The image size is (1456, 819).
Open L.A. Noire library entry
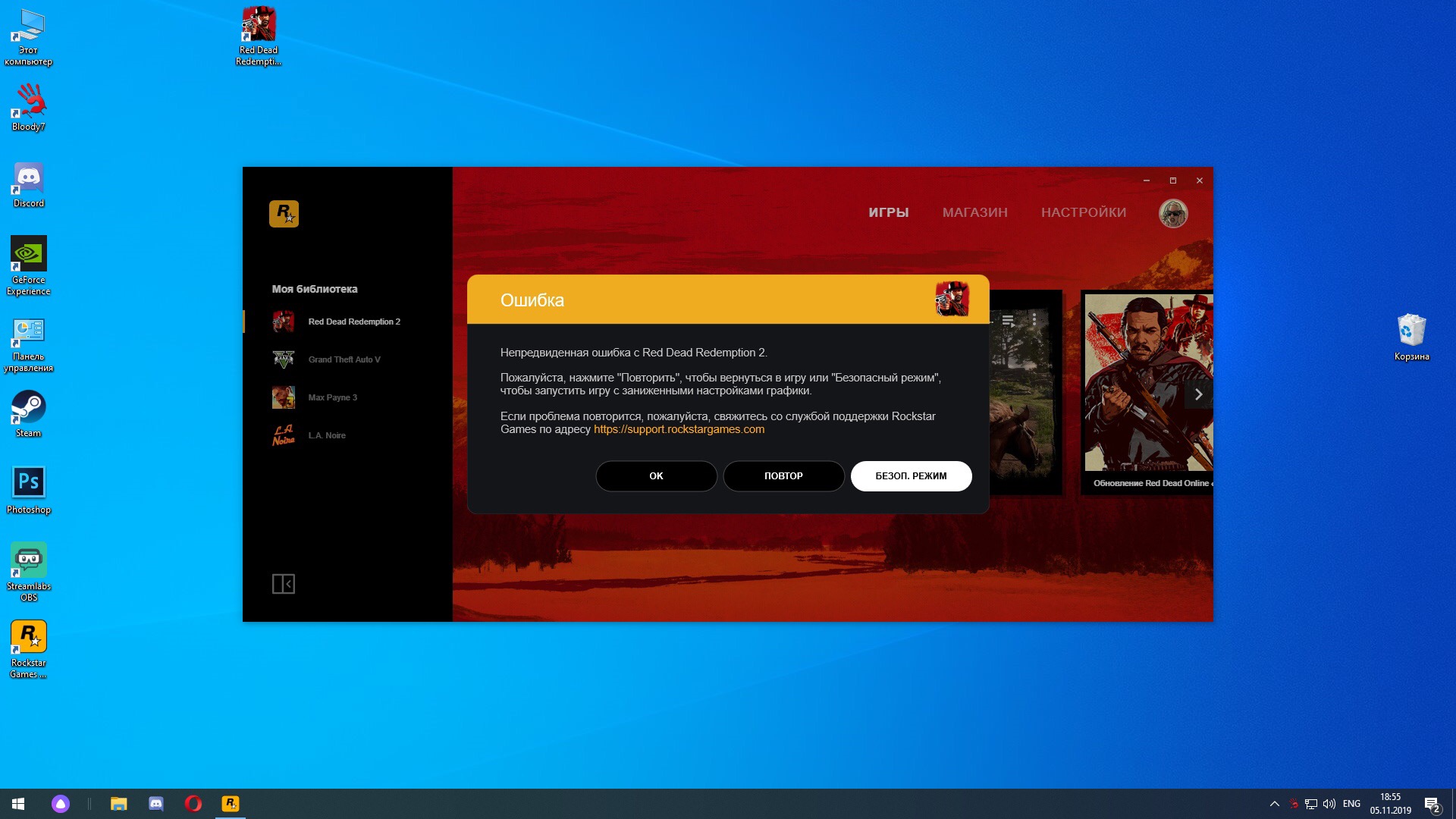326,435
